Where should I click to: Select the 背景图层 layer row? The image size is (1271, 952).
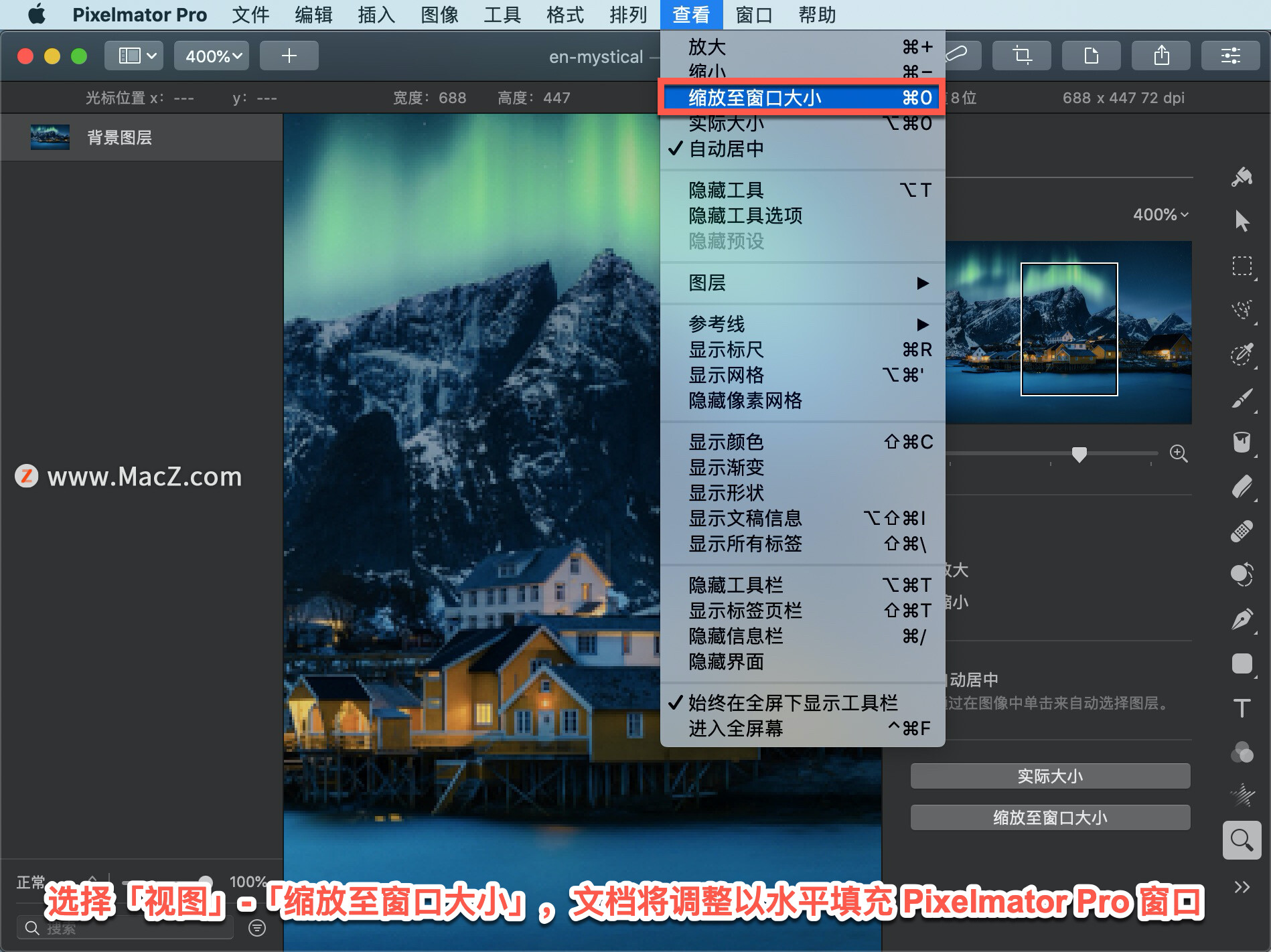141,137
